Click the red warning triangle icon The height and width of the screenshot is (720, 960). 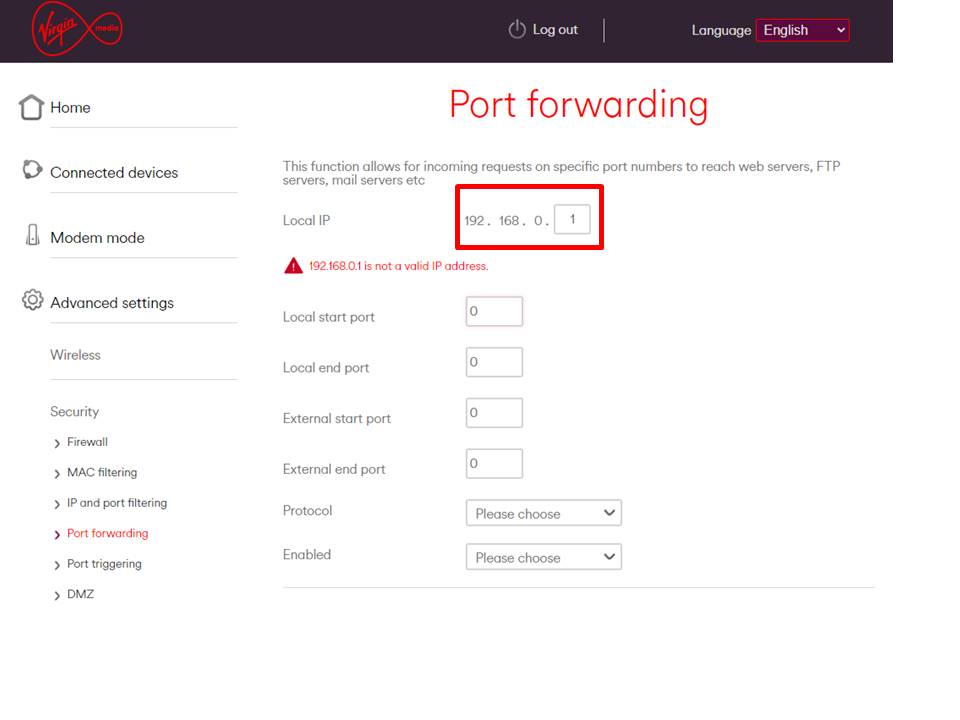click(x=293, y=266)
